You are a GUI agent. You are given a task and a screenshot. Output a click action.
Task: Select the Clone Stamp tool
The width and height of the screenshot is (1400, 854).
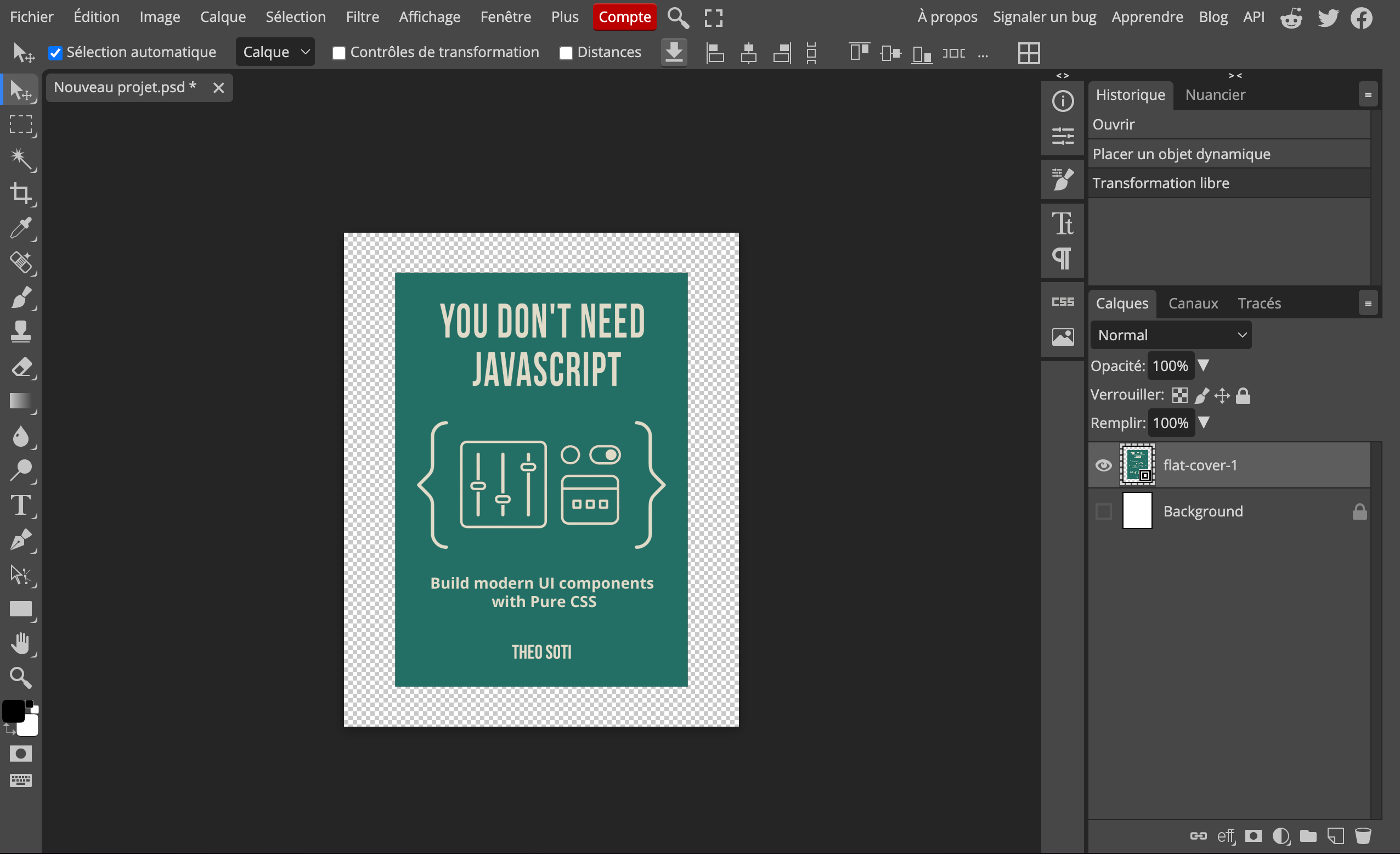tap(21, 332)
